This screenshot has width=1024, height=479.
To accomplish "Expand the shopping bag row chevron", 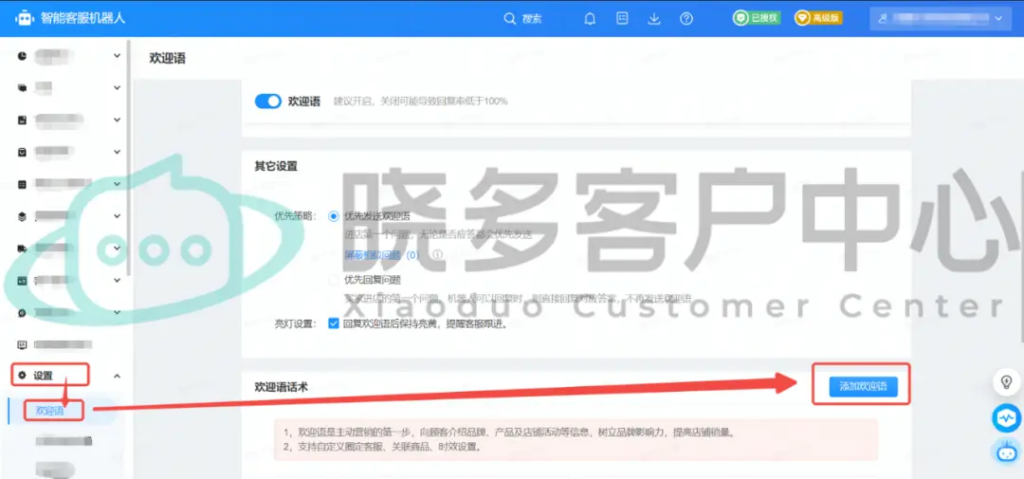I will [117, 152].
